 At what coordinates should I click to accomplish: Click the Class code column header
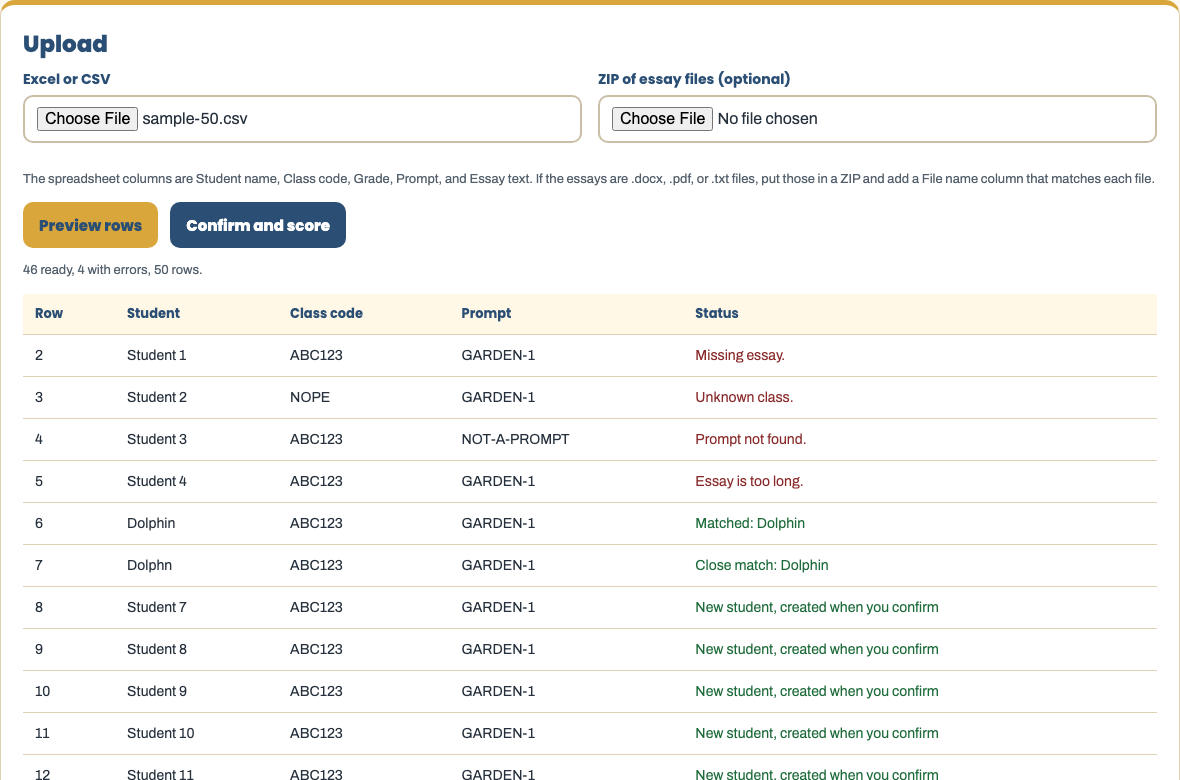(327, 313)
